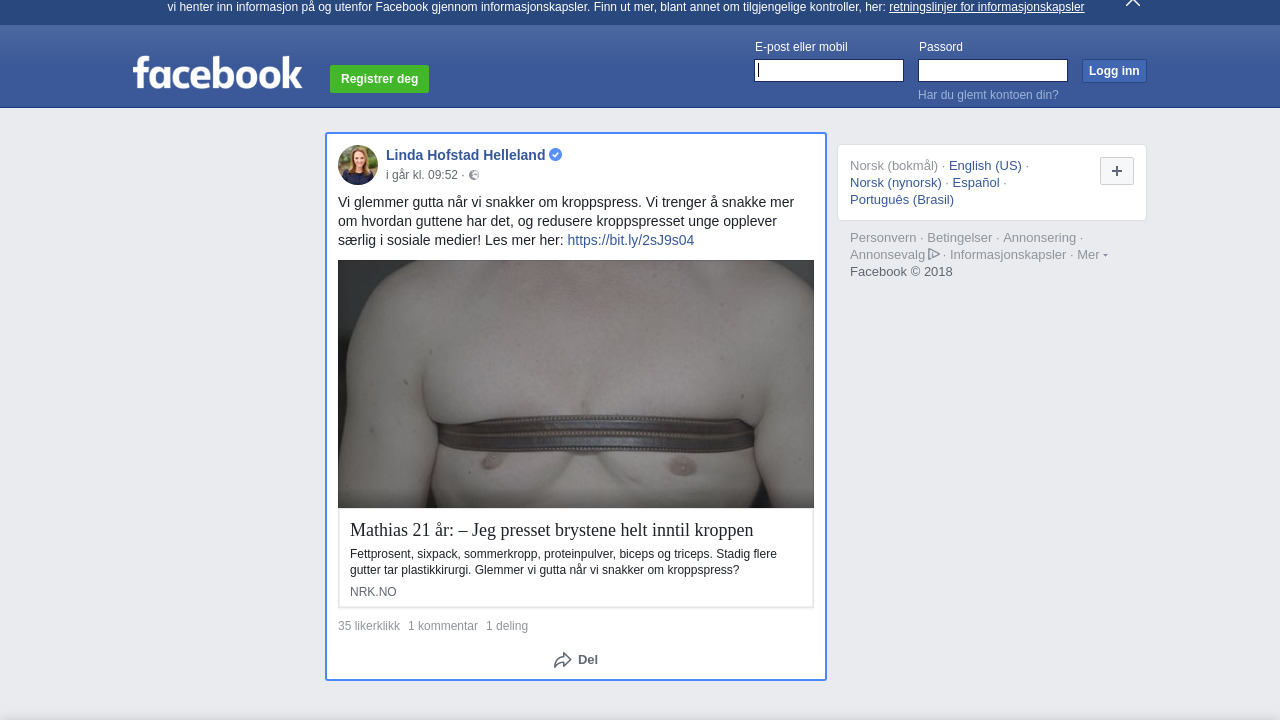Open Linda Hofstad Helleland's profile picture
The height and width of the screenshot is (720, 1280).
click(358, 165)
